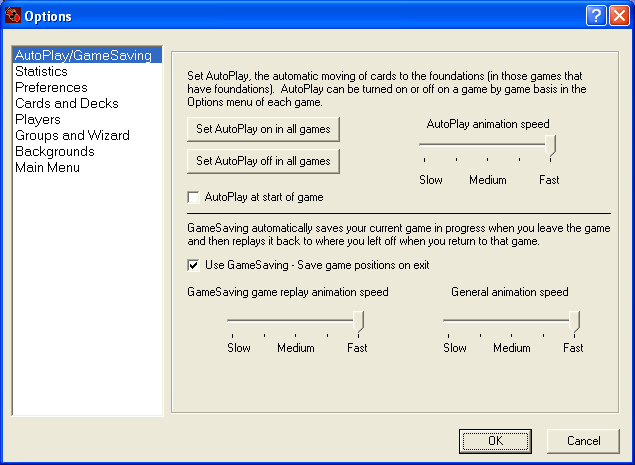635x465 pixels.
Task: Click GameSaving replay animation speed slider thumb
Action: pyautogui.click(x=358, y=322)
